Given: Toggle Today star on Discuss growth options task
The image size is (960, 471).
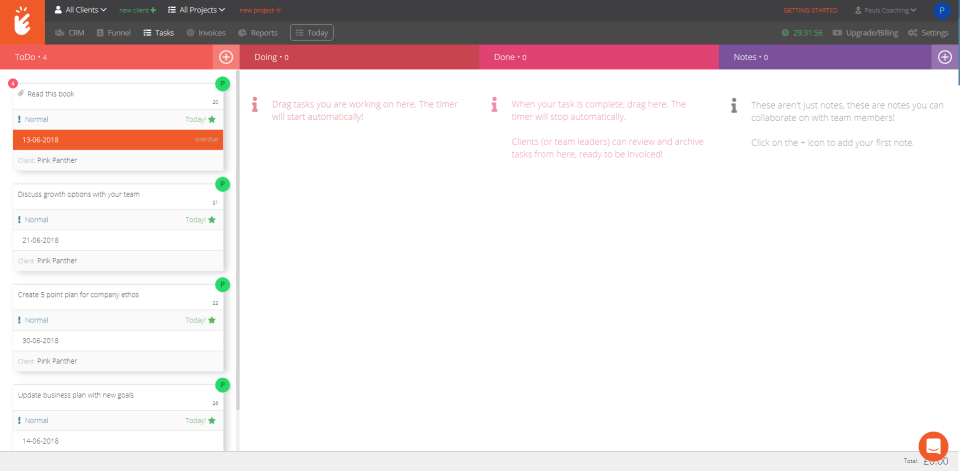Looking at the screenshot, I should 212,220.
